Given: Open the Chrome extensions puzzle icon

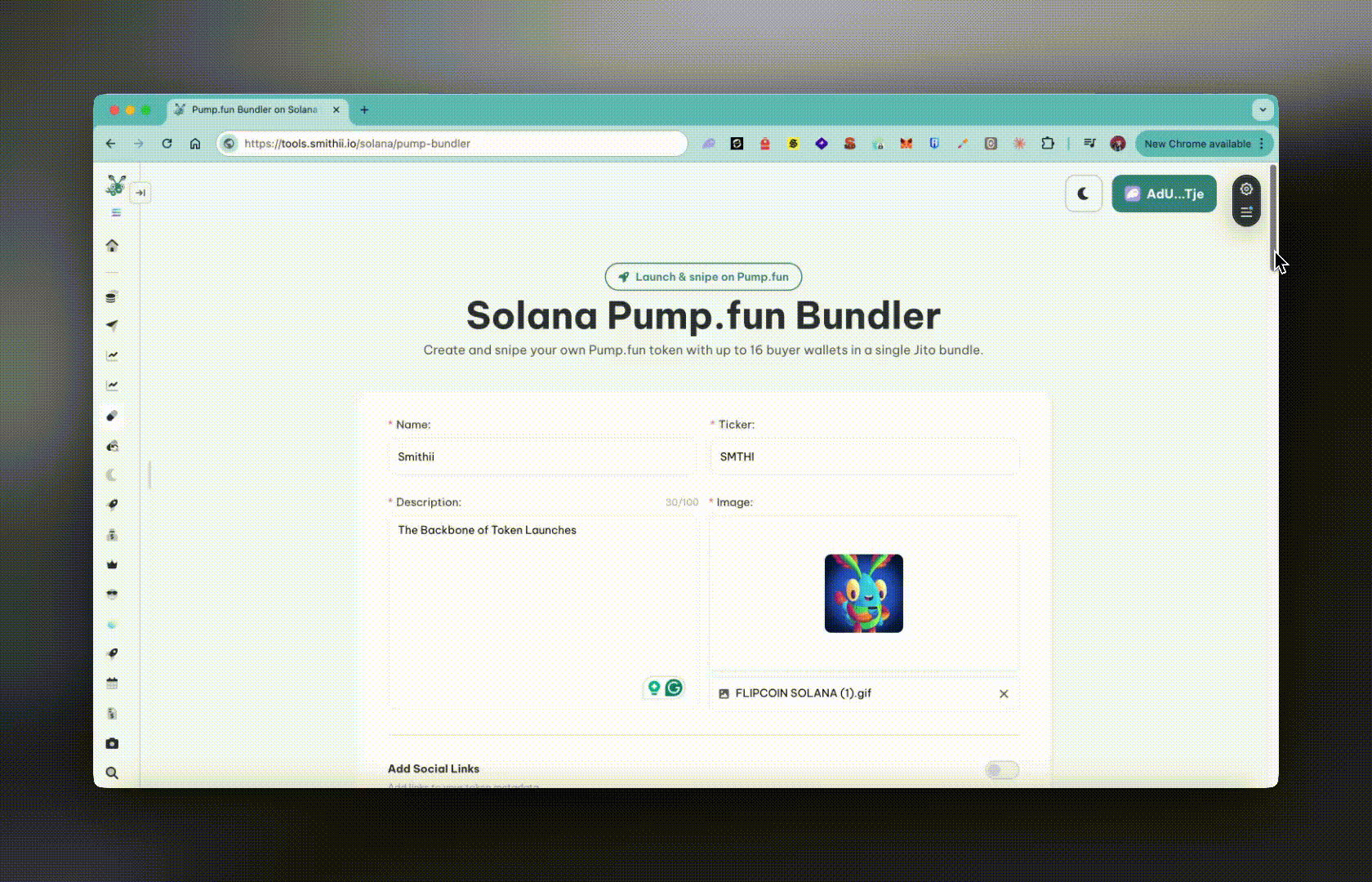Looking at the screenshot, I should tap(1048, 144).
